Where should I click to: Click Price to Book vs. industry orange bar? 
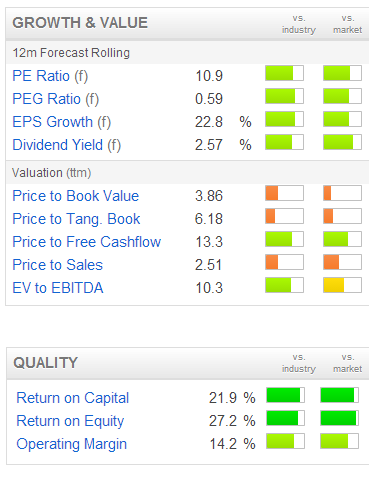pos(284,193)
